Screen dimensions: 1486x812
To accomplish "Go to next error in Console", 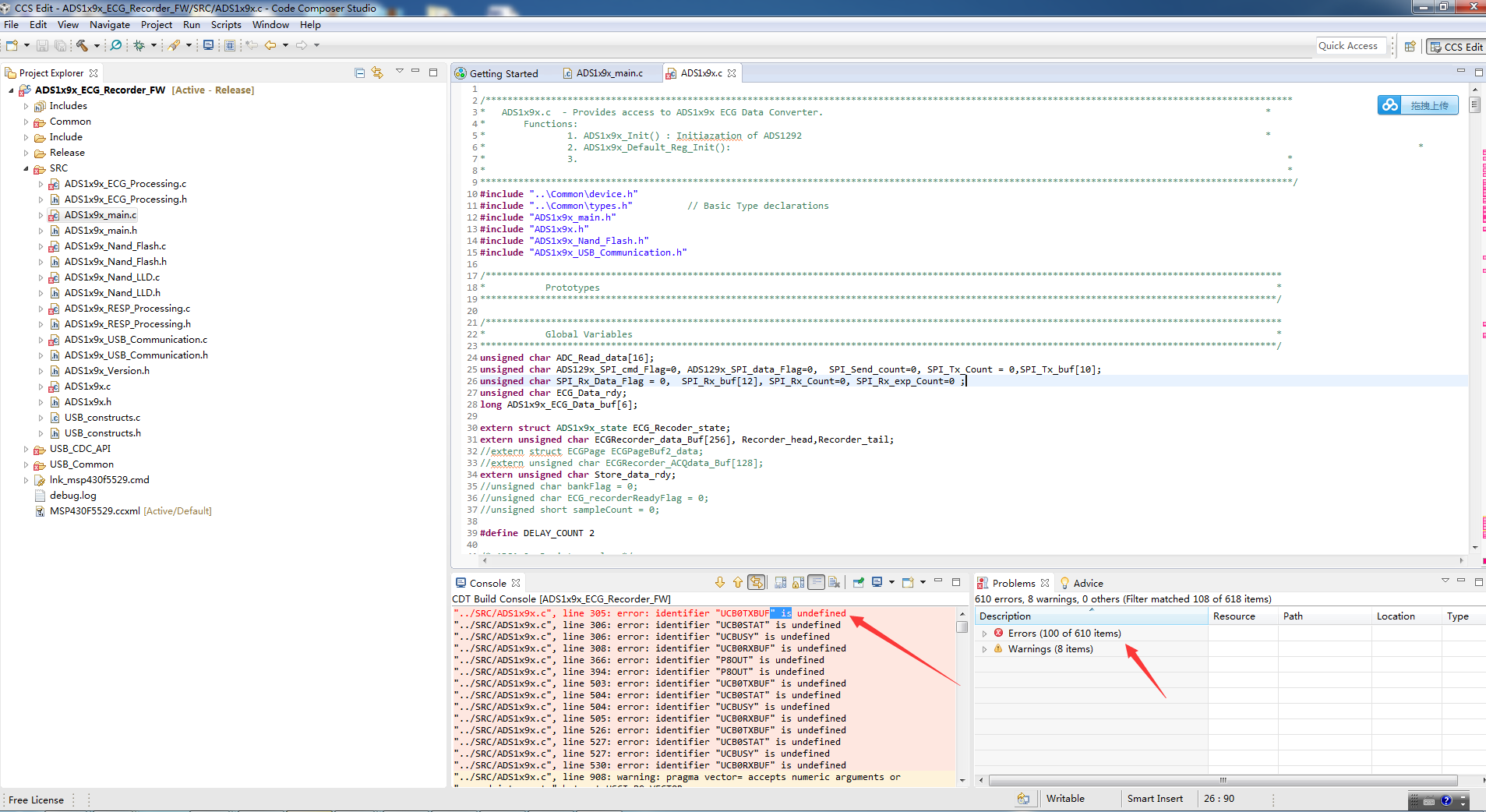I will [x=720, y=583].
